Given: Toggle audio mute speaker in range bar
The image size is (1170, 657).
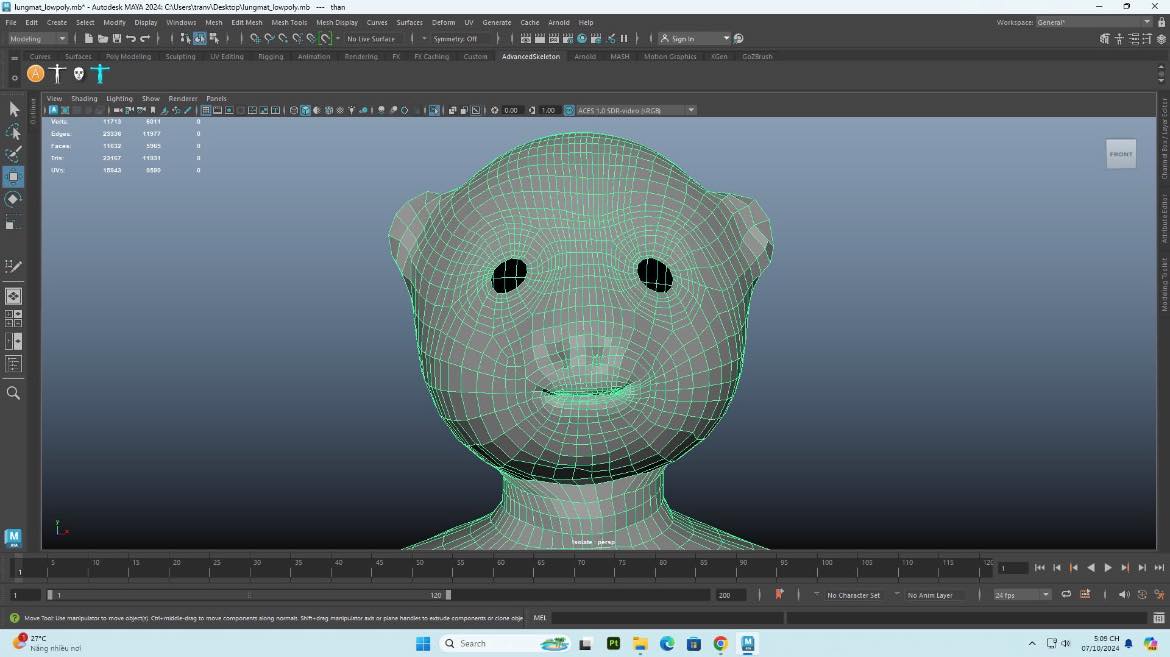Looking at the screenshot, I should (x=1124, y=595).
